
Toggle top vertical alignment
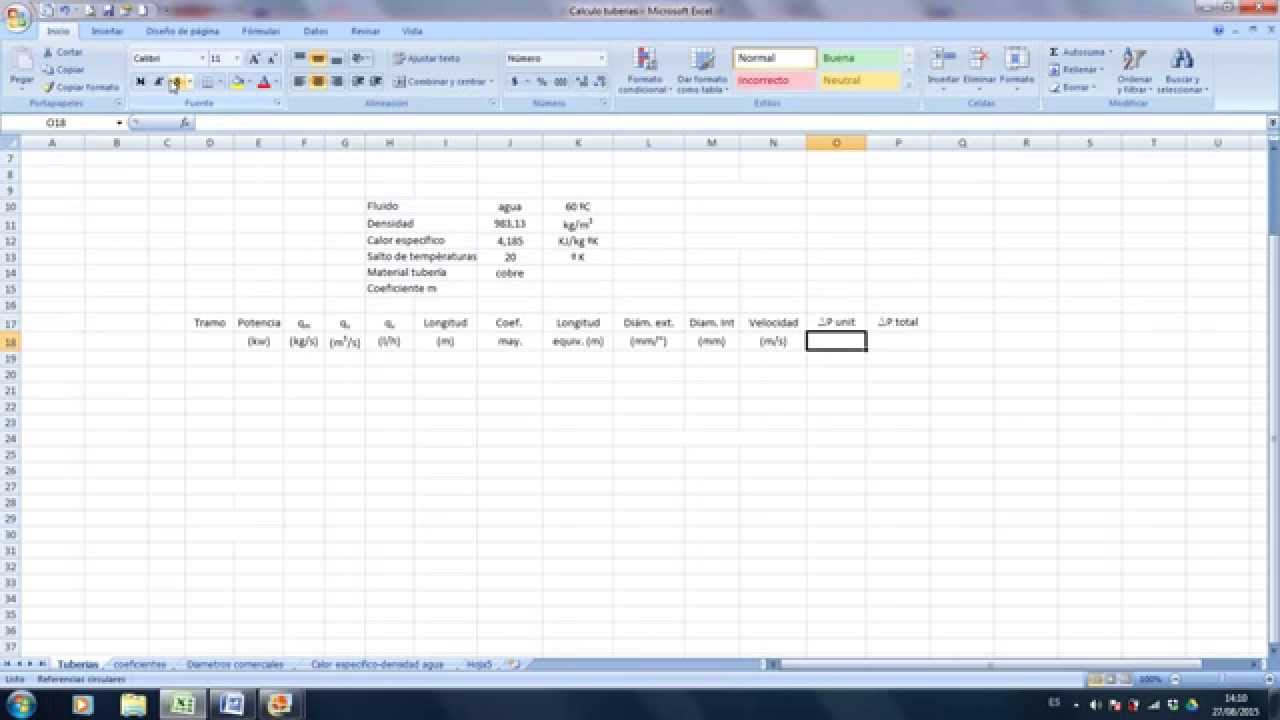(300, 59)
